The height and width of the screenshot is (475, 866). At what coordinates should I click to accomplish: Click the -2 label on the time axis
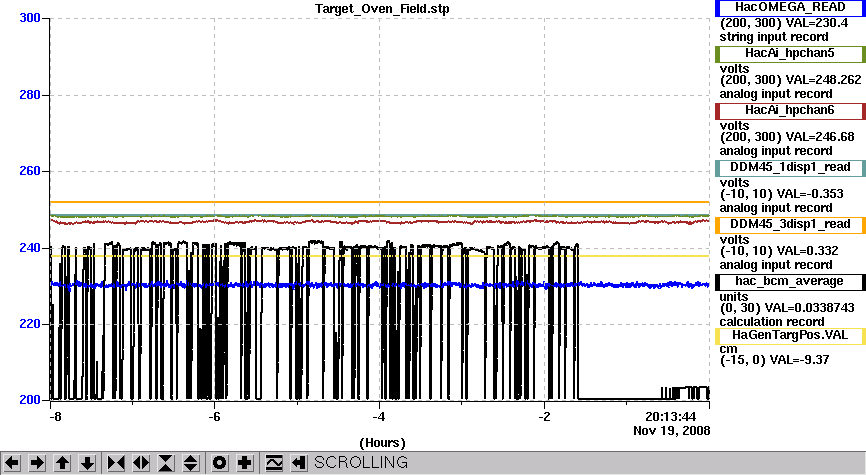[544, 416]
